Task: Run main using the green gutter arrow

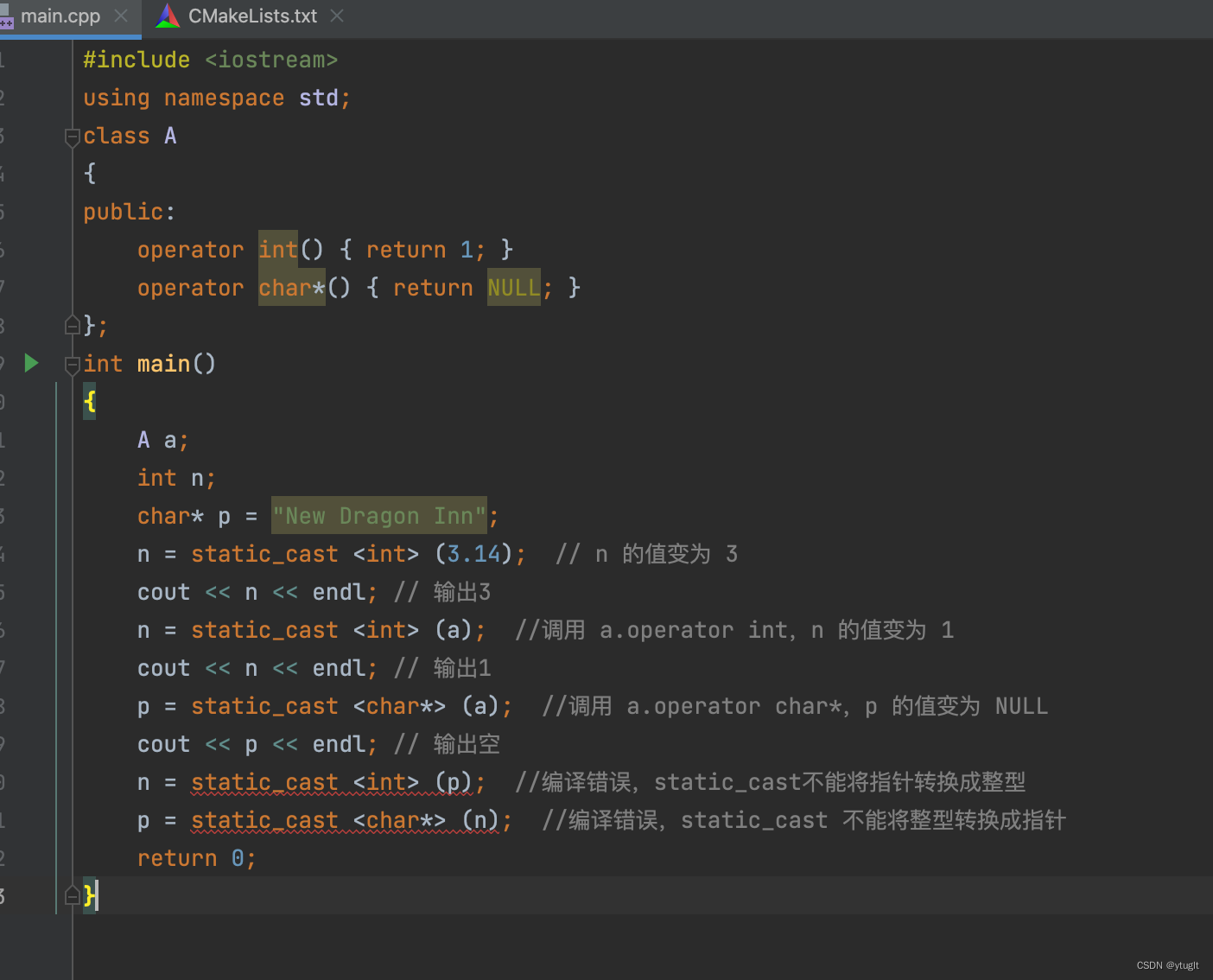Action: pos(31,363)
